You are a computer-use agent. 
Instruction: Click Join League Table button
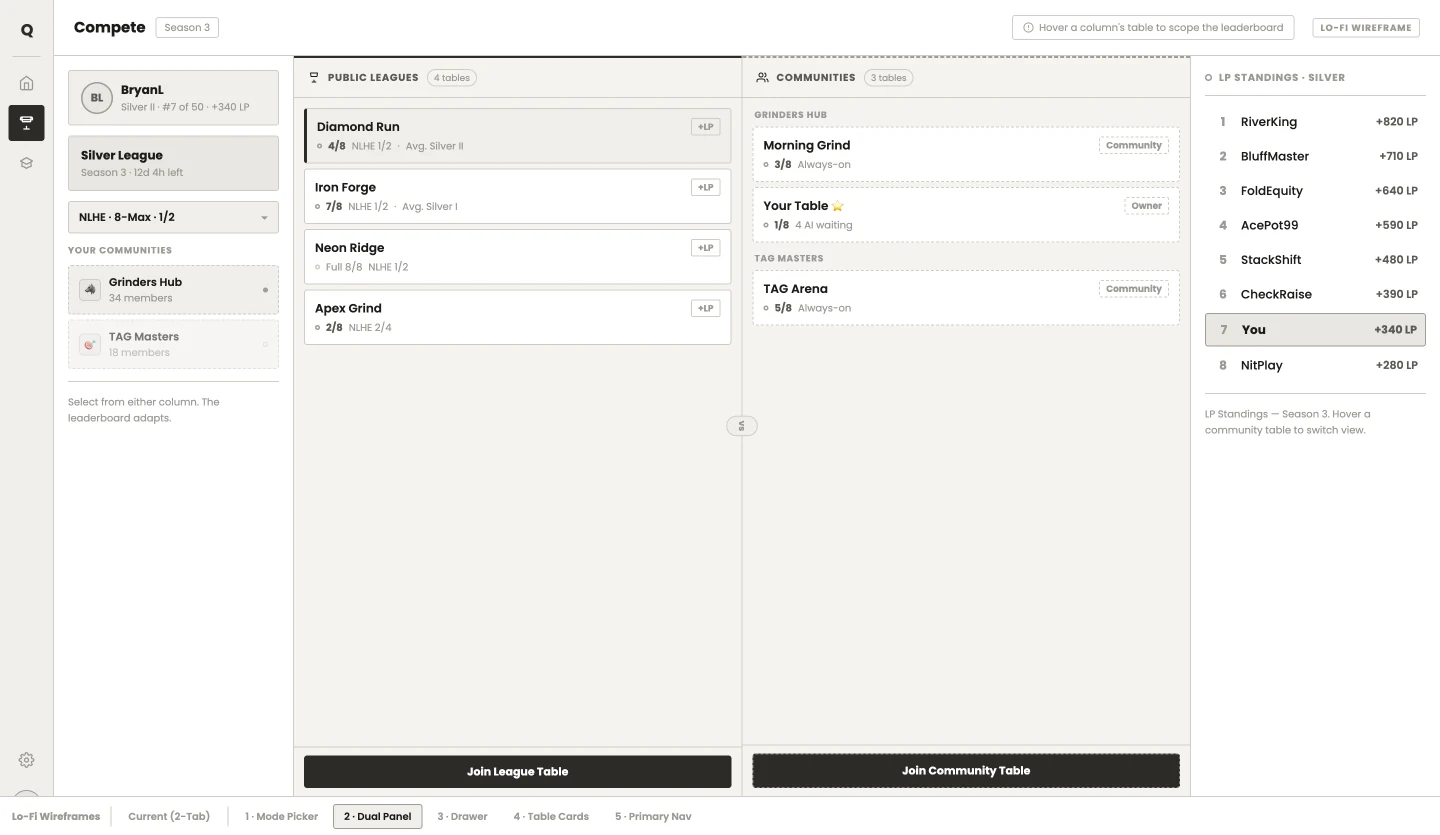pyautogui.click(x=517, y=771)
